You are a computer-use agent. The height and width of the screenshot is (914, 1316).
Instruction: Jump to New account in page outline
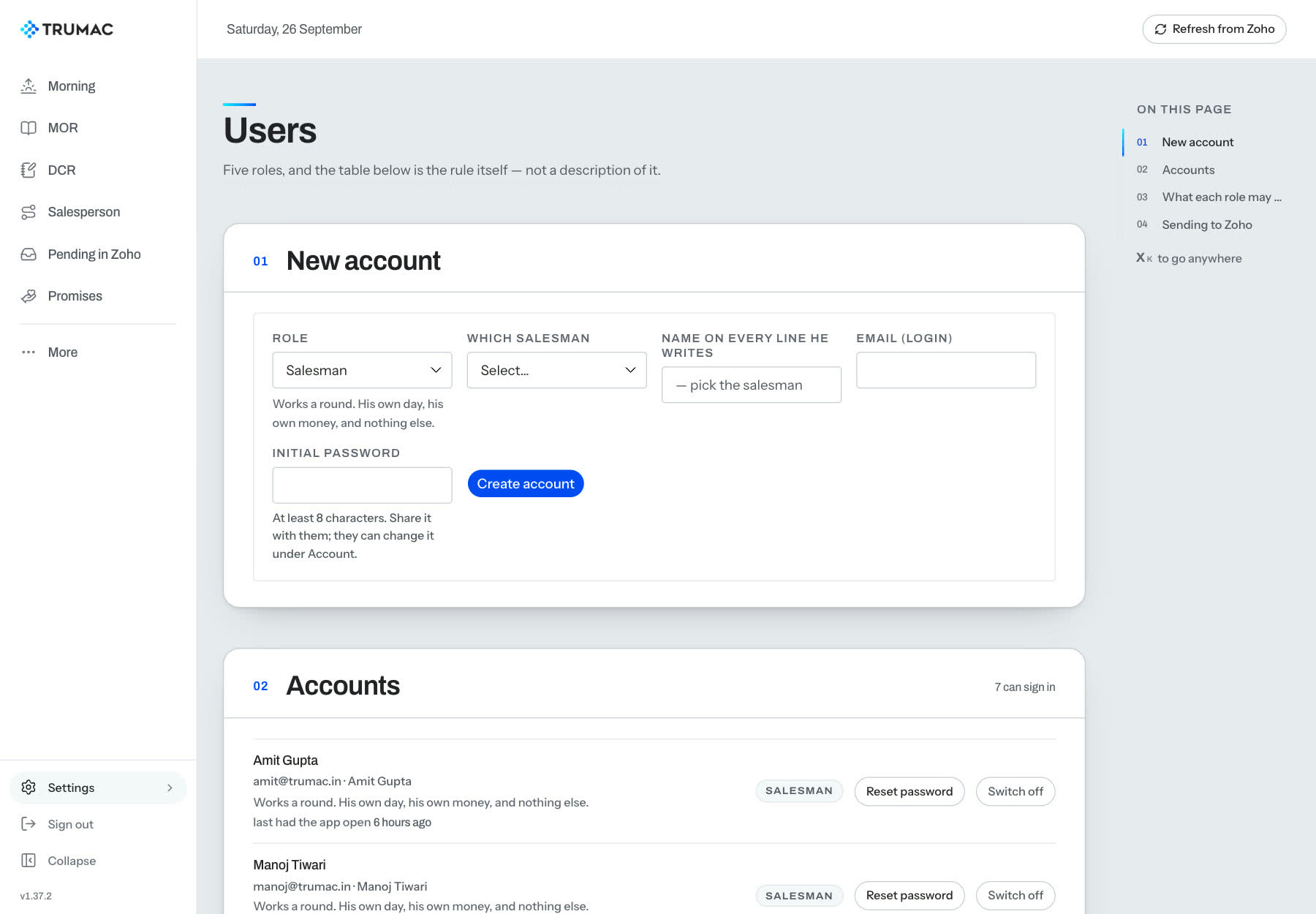click(x=1197, y=143)
